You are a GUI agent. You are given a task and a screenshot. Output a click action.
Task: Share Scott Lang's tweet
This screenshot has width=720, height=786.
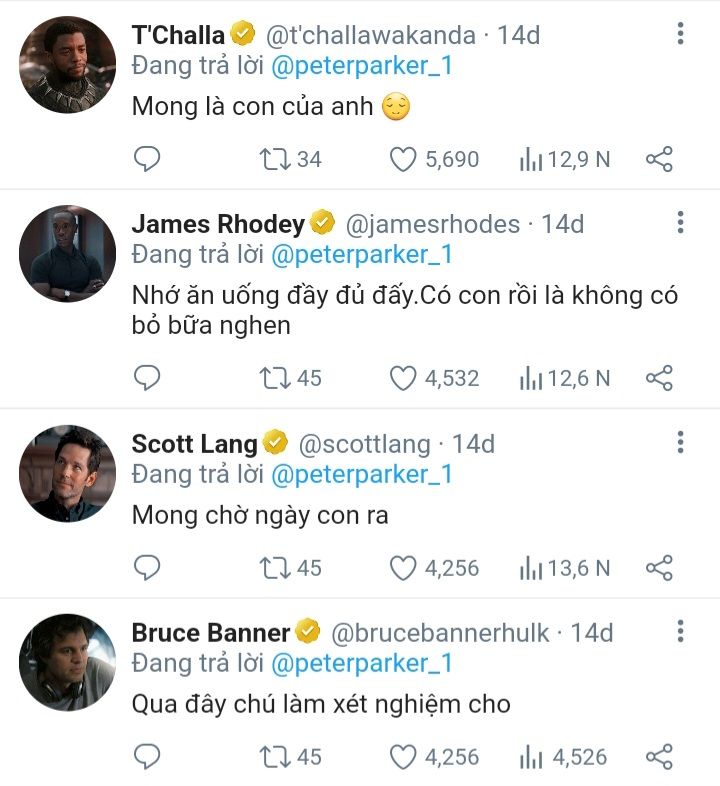[659, 567]
